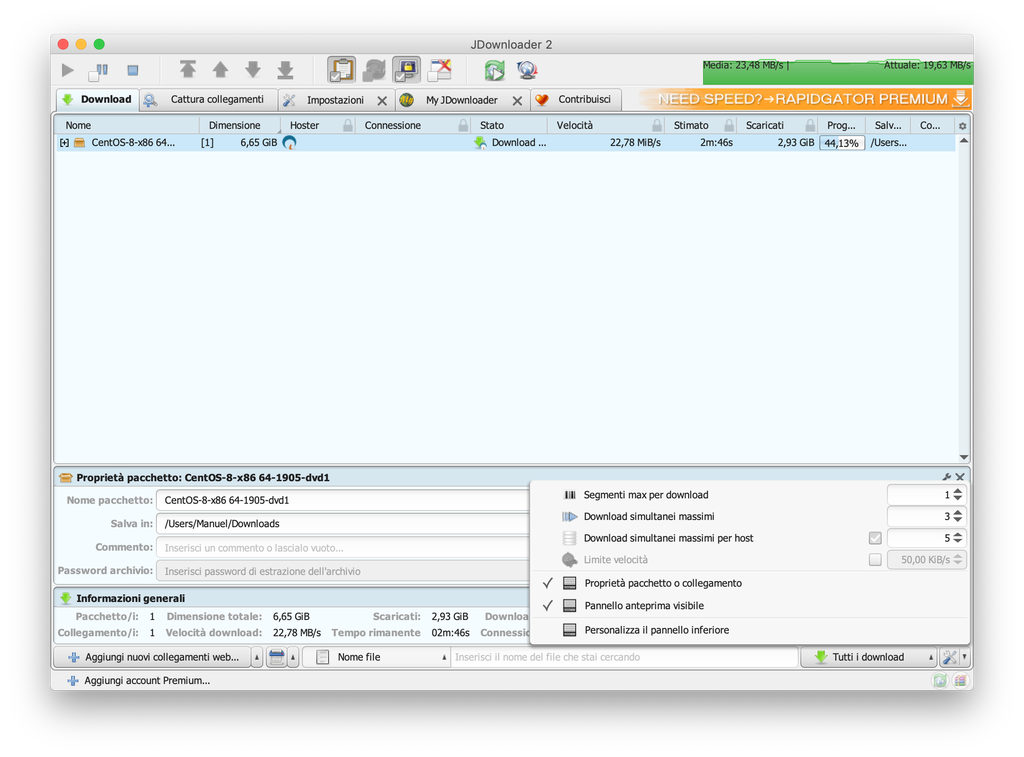Pause downloads with the toolbar pause icon
Viewport: 1024px width, 757px height.
(x=99, y=71)
